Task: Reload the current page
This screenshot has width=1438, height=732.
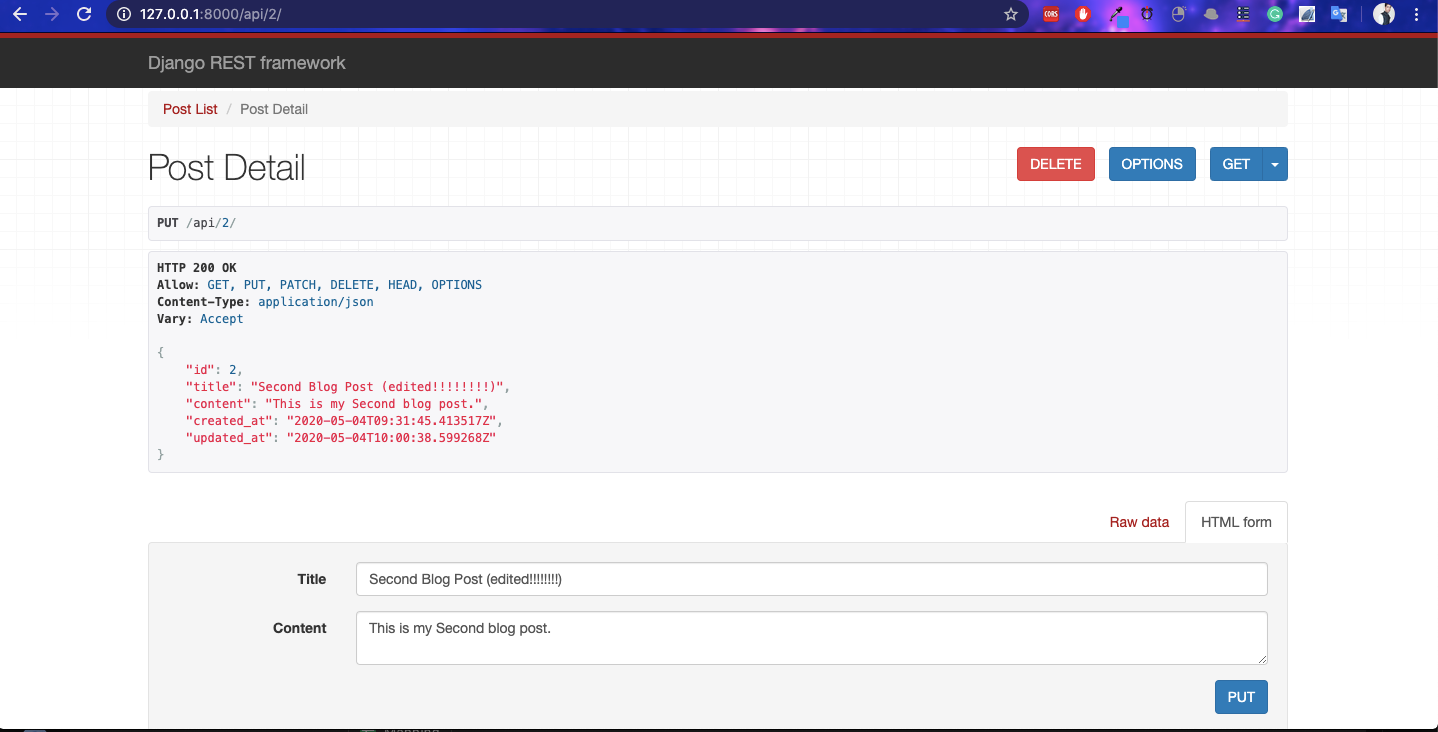Action: point(84,14)
